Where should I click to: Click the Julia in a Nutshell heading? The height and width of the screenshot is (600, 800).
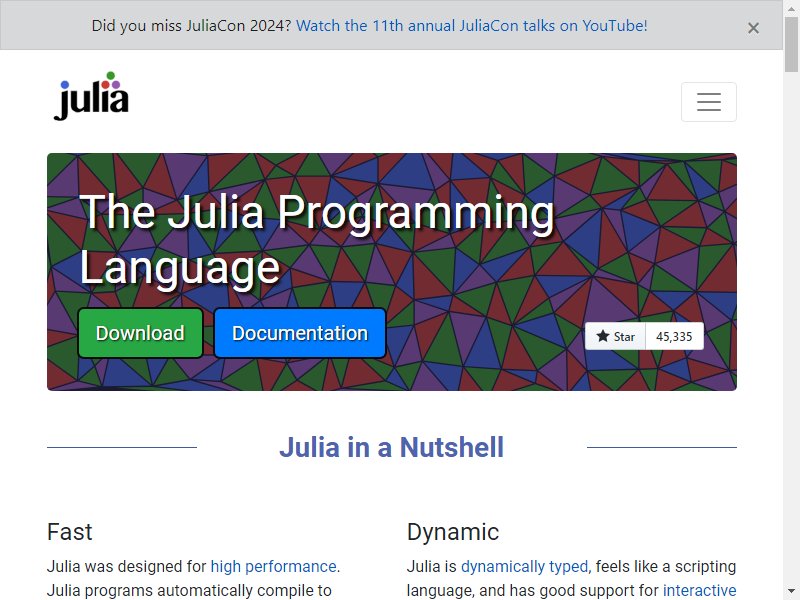click(391, 447)
